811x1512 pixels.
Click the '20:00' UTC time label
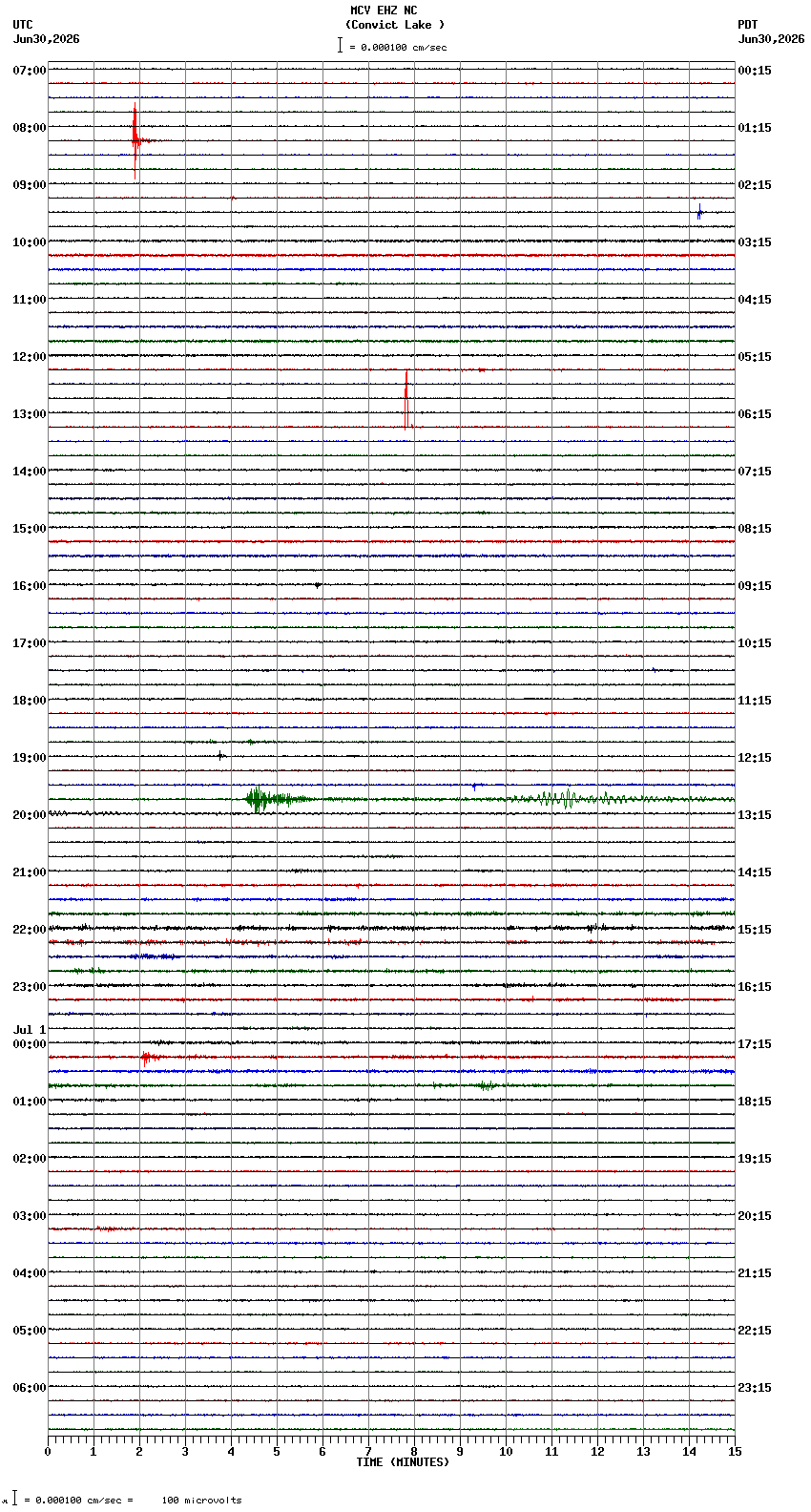(x=30, y=815)
